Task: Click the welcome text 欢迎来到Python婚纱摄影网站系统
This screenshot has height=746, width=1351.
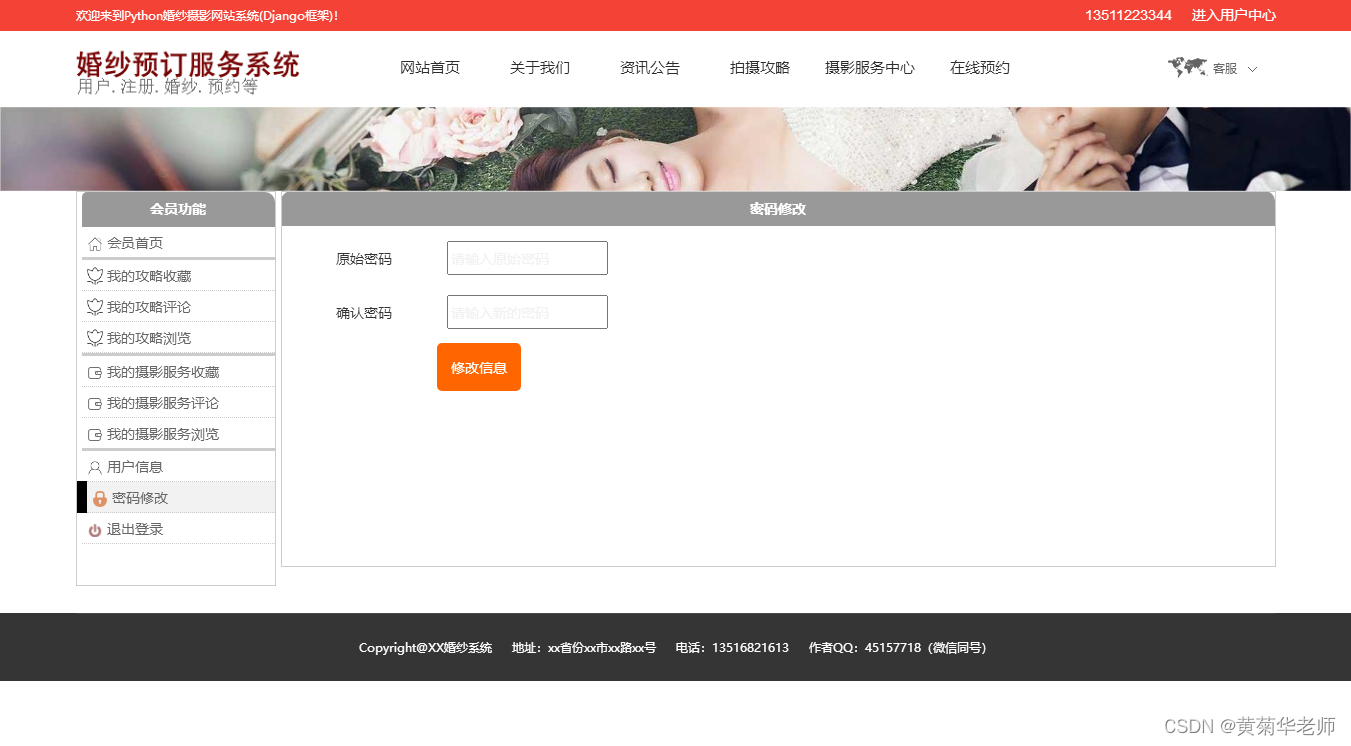Action: [x=207, y=16]
